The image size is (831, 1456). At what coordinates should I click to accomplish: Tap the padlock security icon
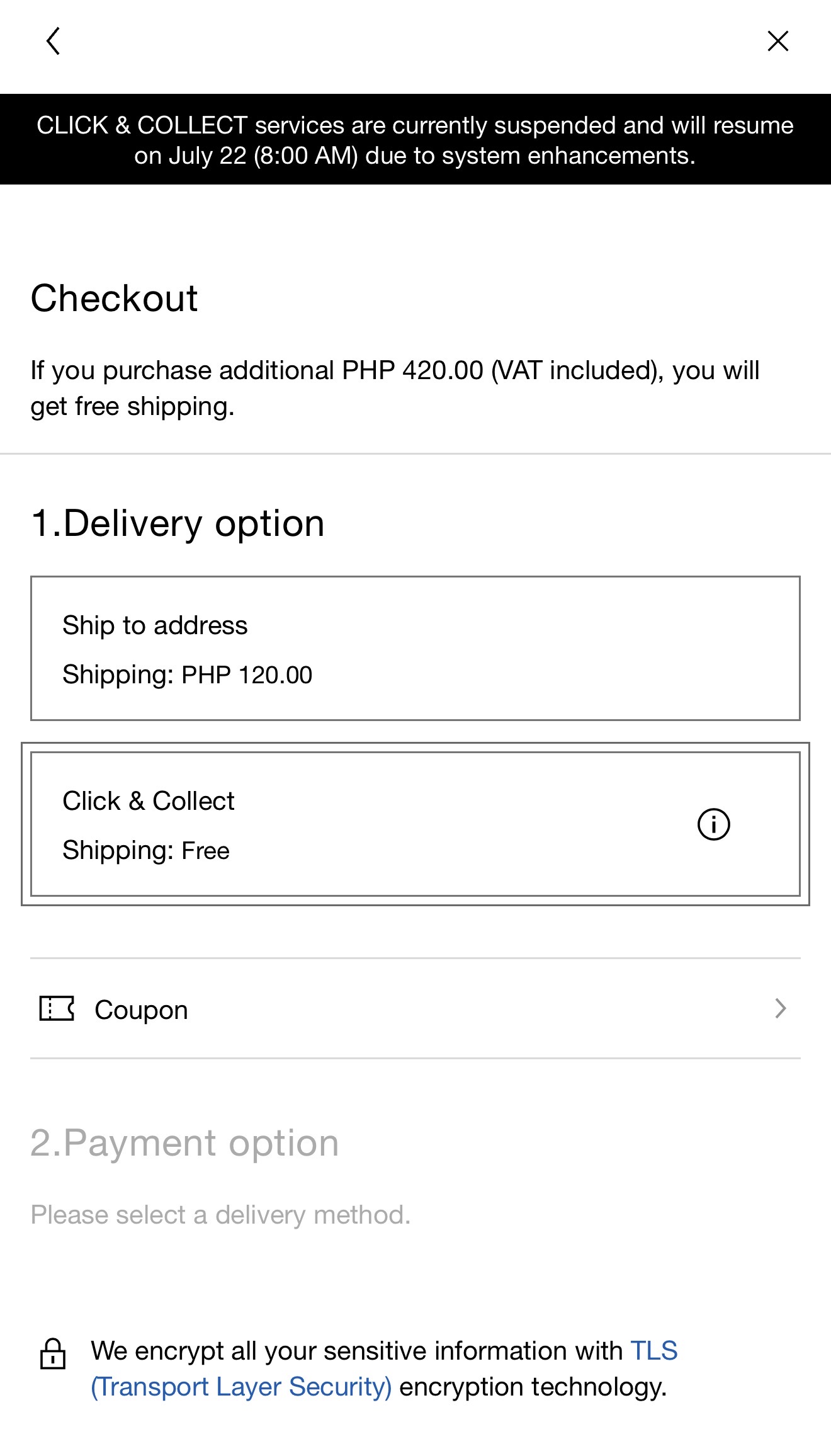[53, 1354]
